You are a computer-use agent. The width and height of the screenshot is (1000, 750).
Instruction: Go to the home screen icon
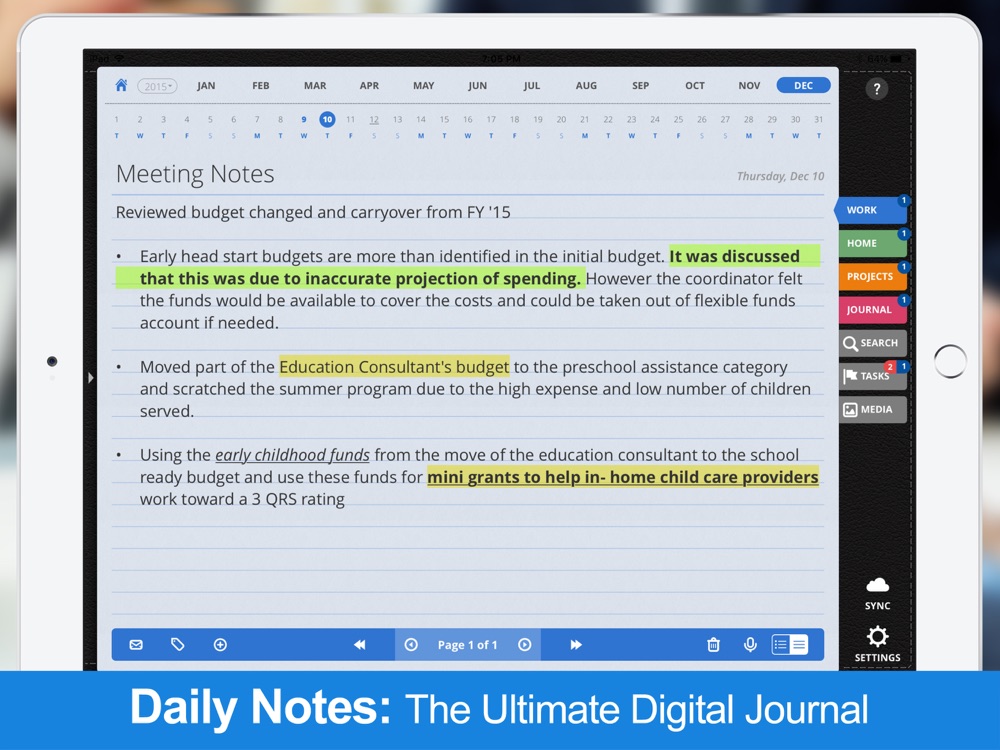[121, 85]
